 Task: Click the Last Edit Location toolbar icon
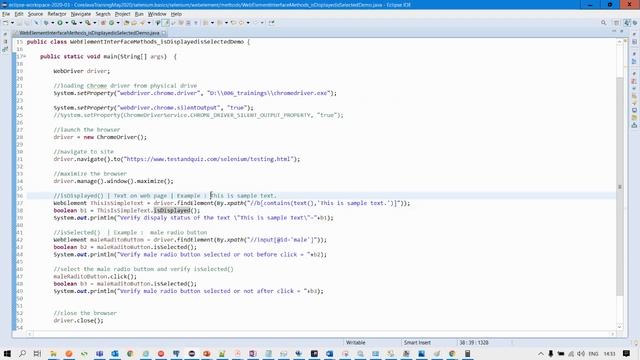[x=234, y=23]
